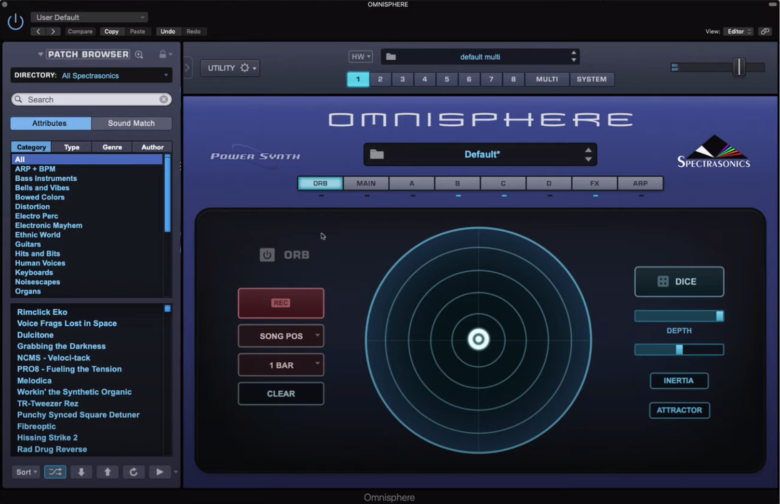Click the audition play button
Viewport: 780px width, 504px height.
(x=159, y=472)
